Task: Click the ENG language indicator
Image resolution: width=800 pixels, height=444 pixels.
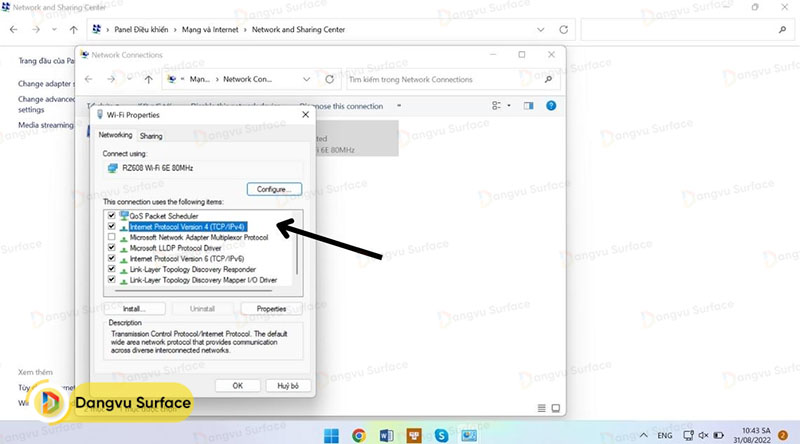Action: tap(664, 435)
